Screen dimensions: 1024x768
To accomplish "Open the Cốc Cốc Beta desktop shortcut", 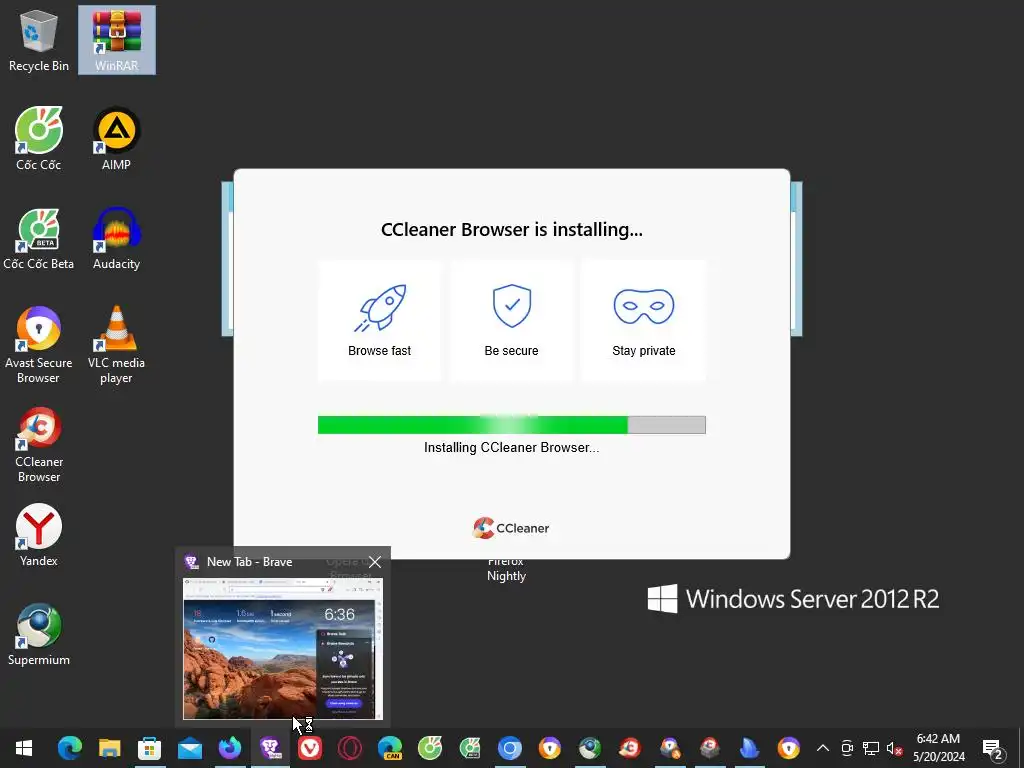I will (x=39, y=239).
